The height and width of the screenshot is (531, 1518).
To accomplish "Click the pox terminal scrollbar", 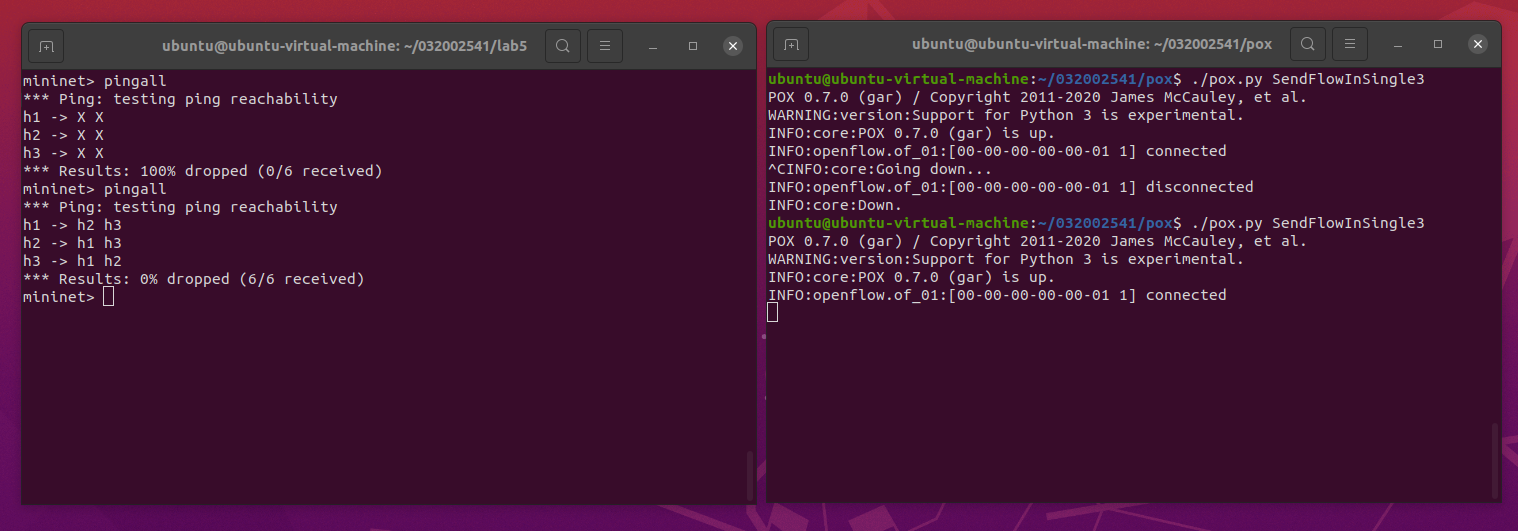I will click(1495, 460).
